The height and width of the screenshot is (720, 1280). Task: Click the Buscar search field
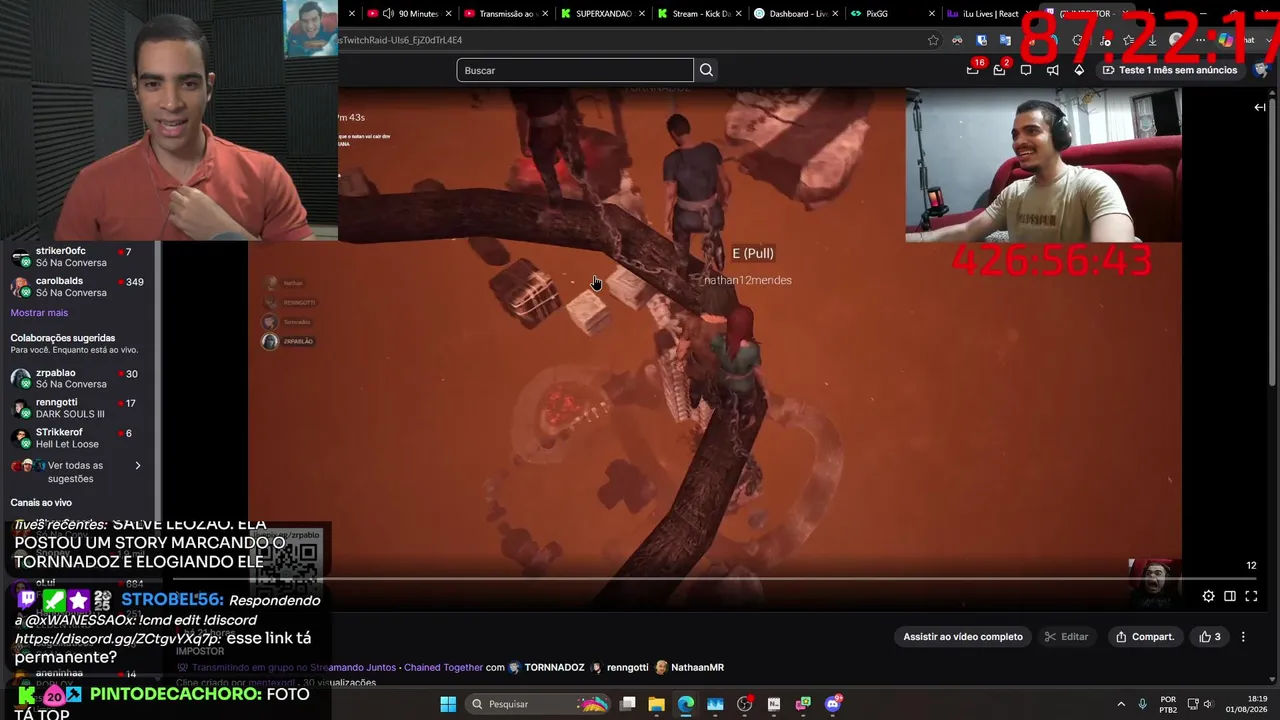(575, 70)
